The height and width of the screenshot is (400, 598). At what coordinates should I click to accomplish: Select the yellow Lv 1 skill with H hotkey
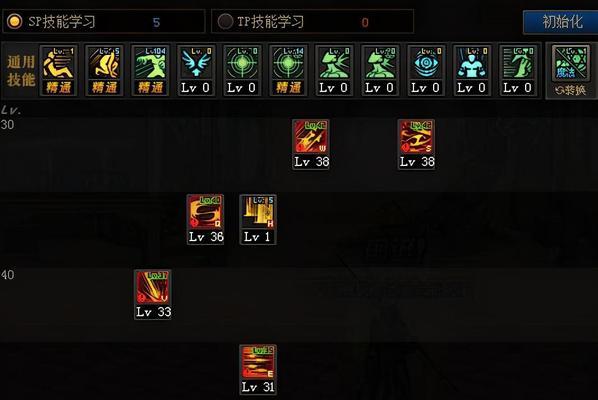258,219
